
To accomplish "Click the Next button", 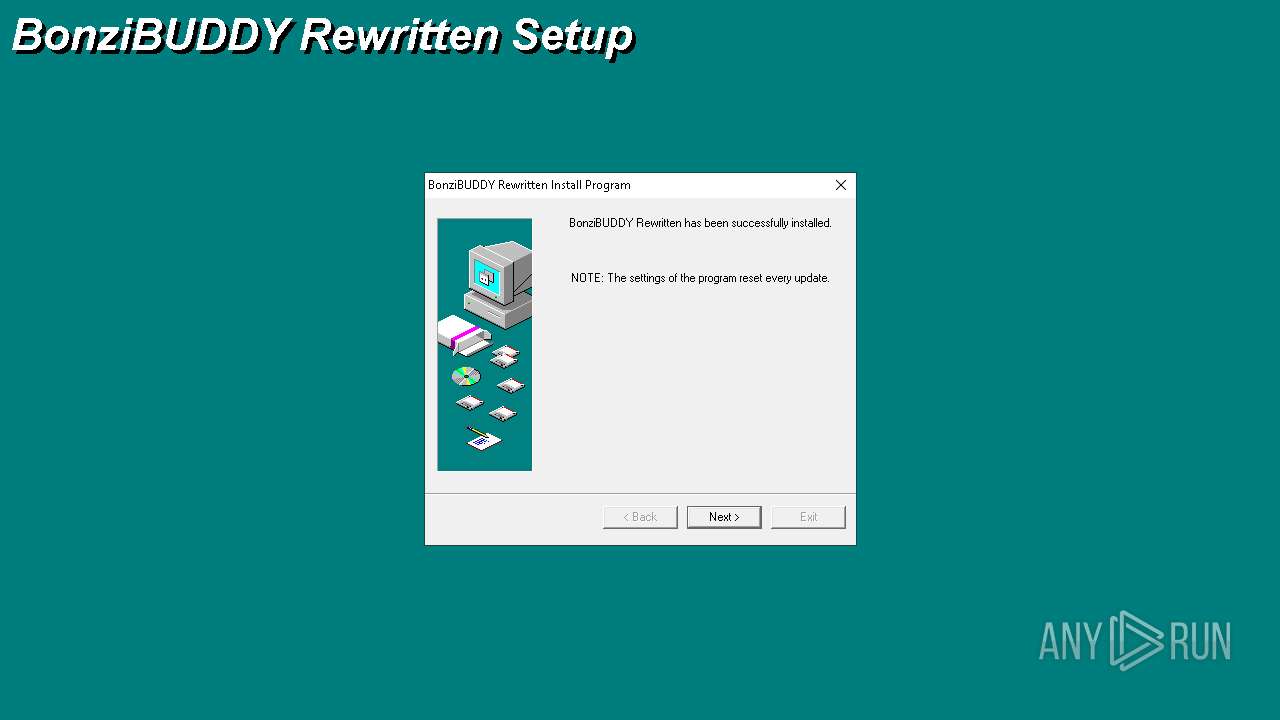I will [724, 517].
